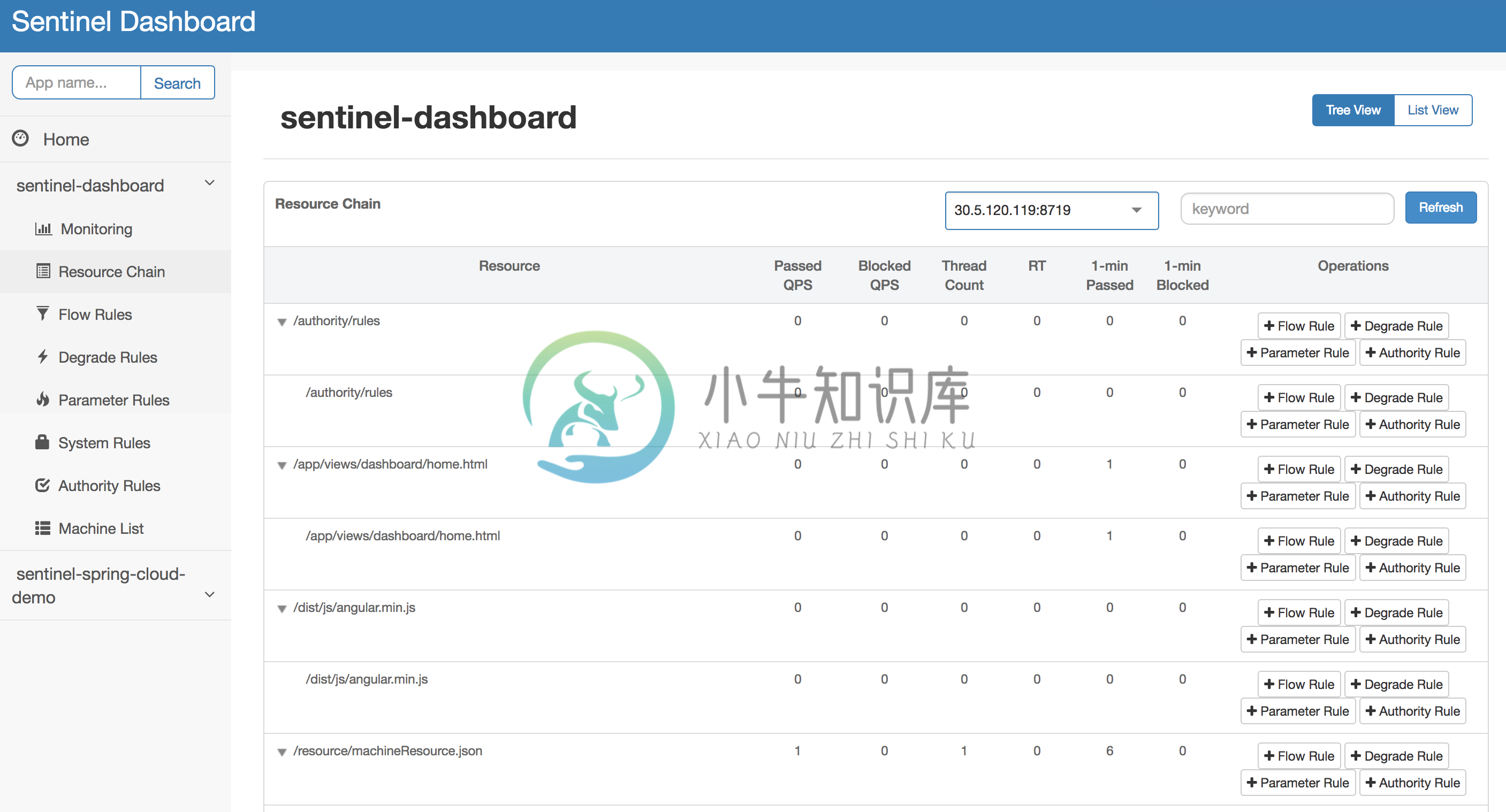This screenshot has width=1506, height=812.
Task: Add Parameter Rule for machineResource.json row
Action: 1298,783
